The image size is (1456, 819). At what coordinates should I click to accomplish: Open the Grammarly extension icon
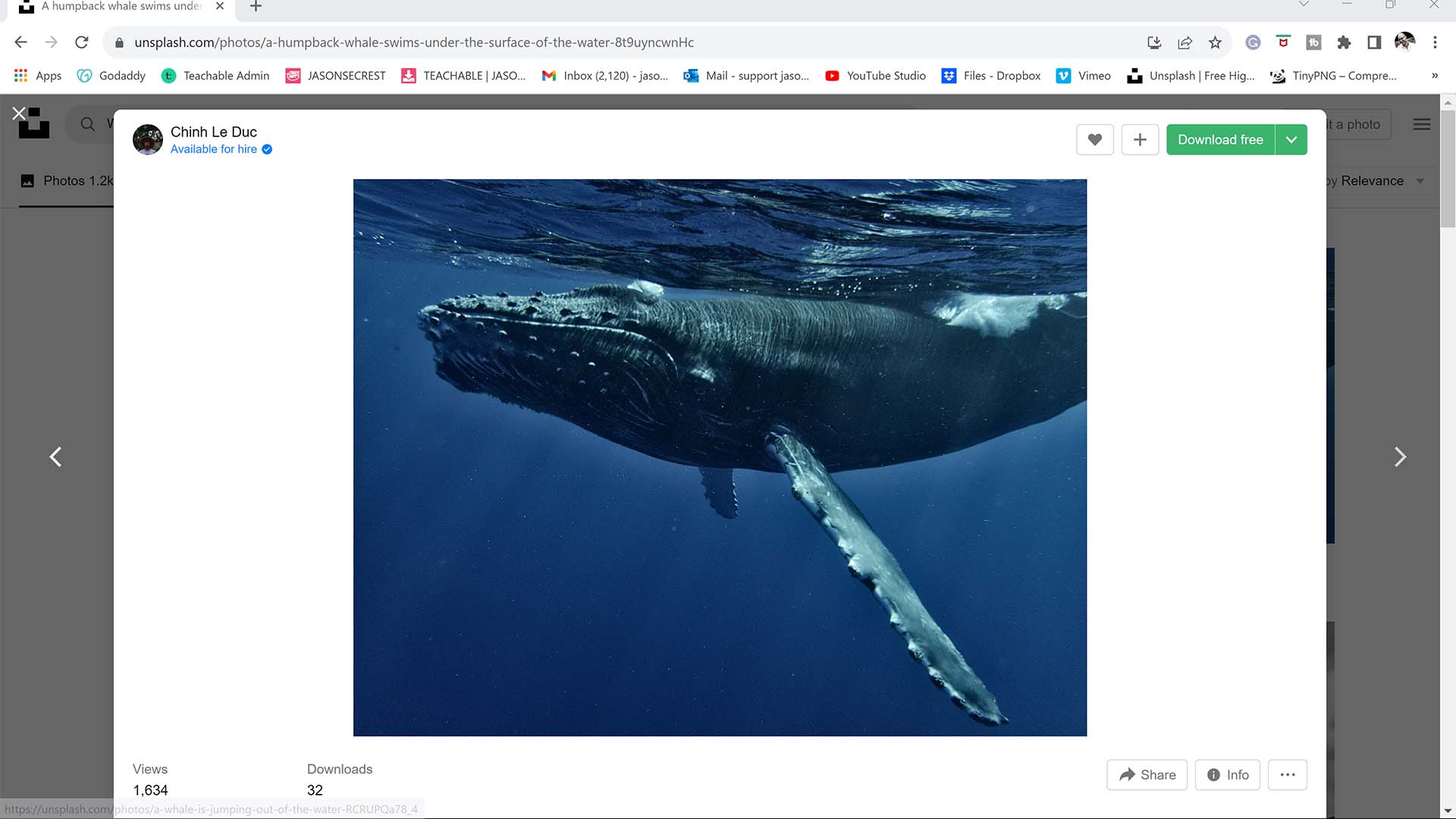click(x=1253, y=42)
